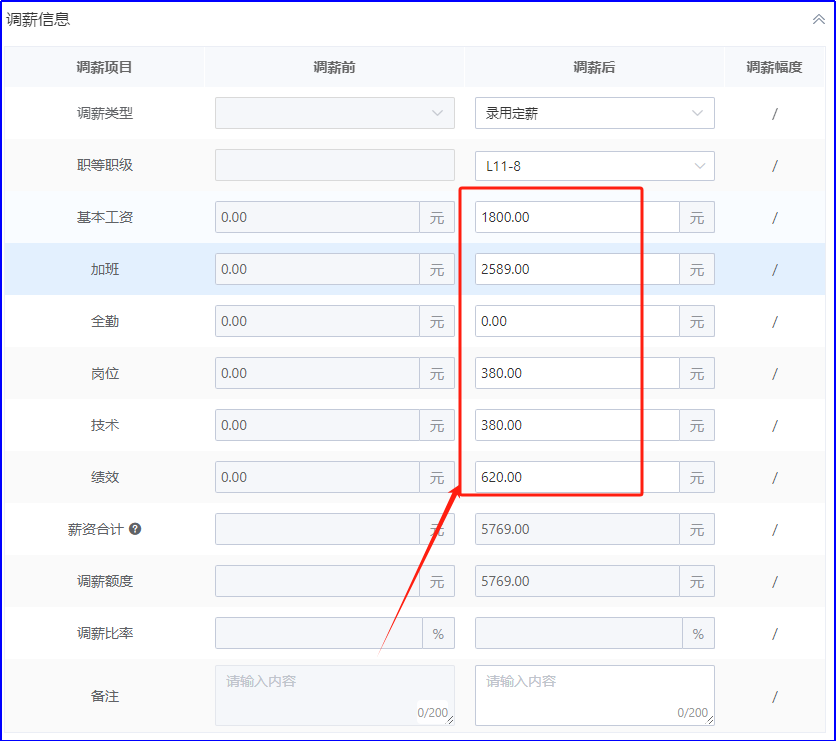Click the 基本工资 after-adjustment field 1800.00
Image resolution: width=836 pixels, height=741 pixels.
(x=576, y=217)
